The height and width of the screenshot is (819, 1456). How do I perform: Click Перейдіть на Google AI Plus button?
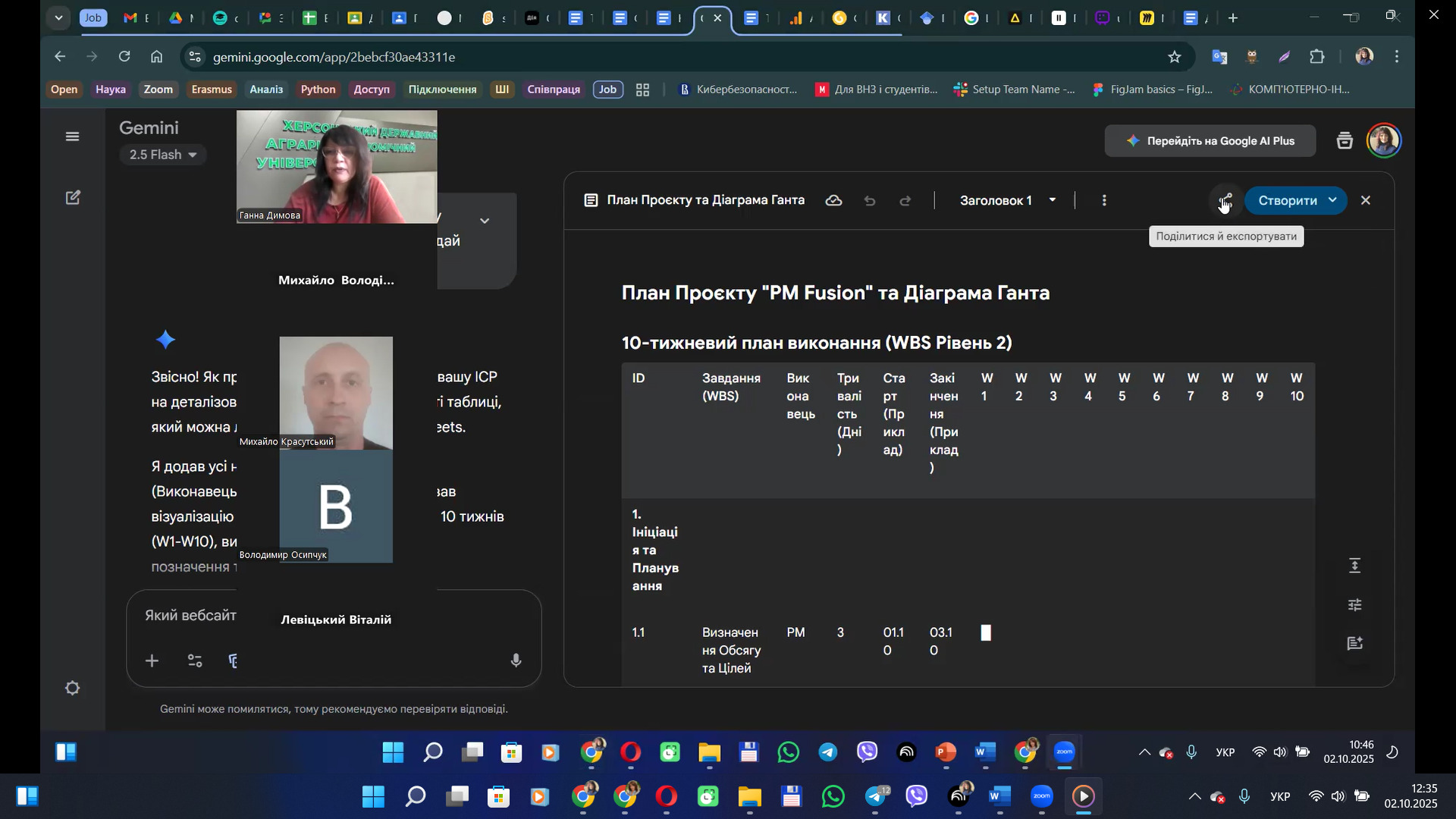coord(1210,141)
